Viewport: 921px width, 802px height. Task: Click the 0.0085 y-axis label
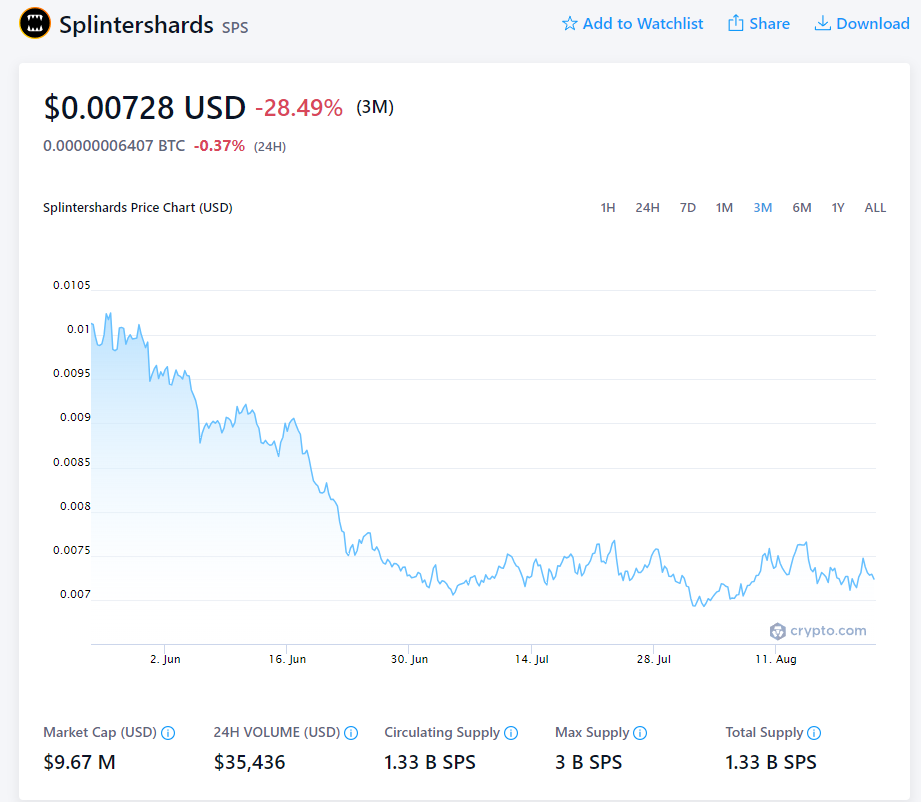click(72, 462)
